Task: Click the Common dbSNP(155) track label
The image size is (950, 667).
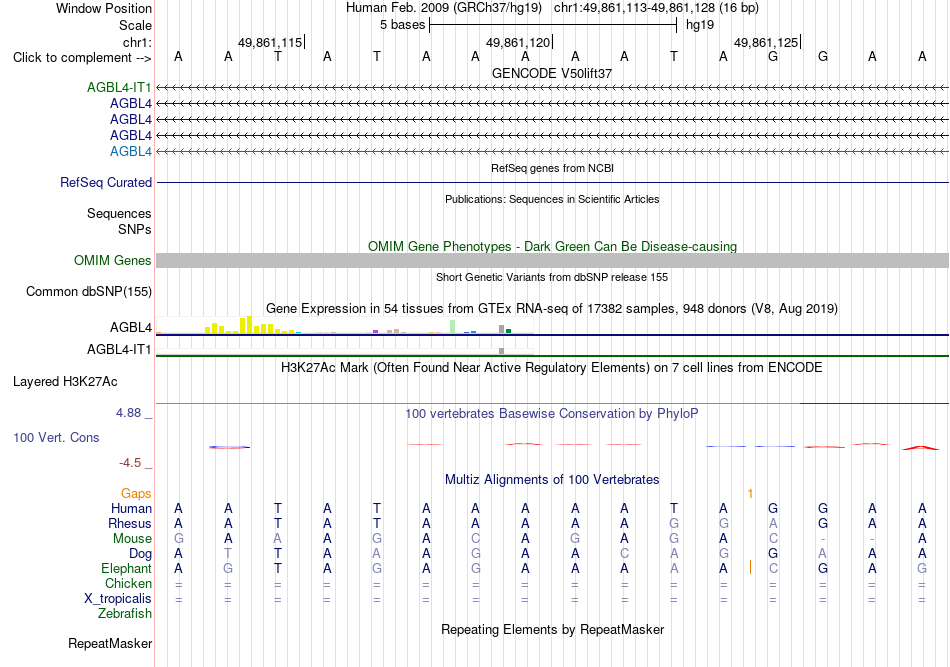Action: pos(88,291)
